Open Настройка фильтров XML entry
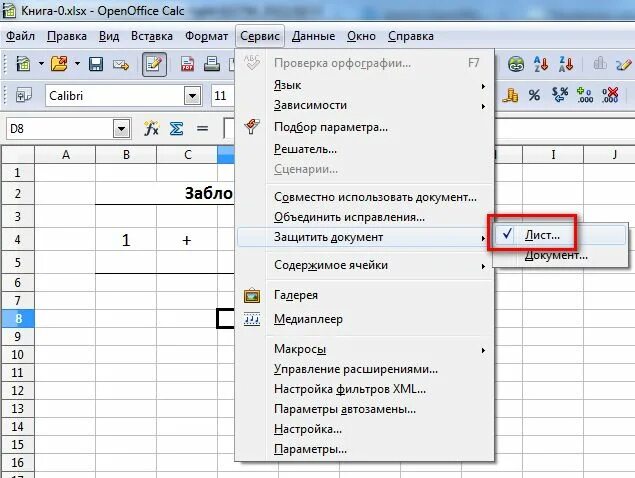The image size is (635, 478). [364, 389]
